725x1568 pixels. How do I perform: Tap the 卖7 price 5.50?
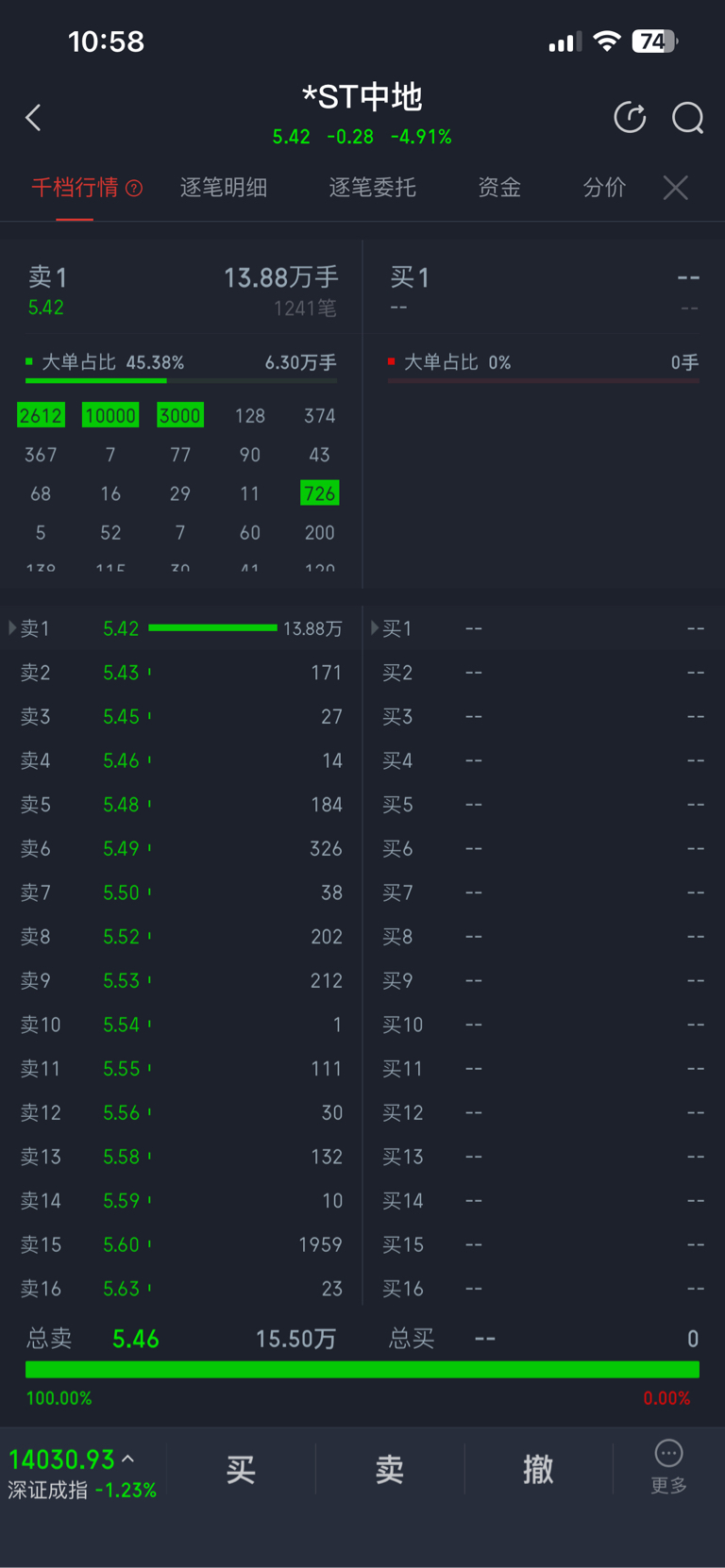pos(121,892)
